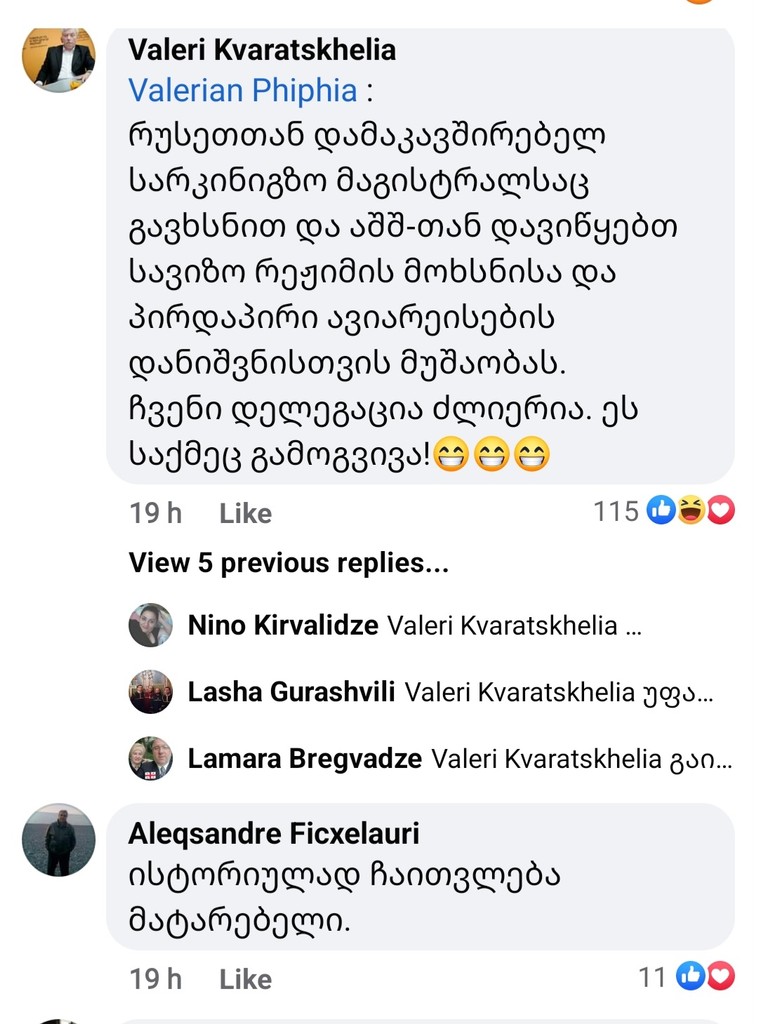
Task: Open Valeri Kvaratskhelia's name link on the top comment
Action: 262,49
